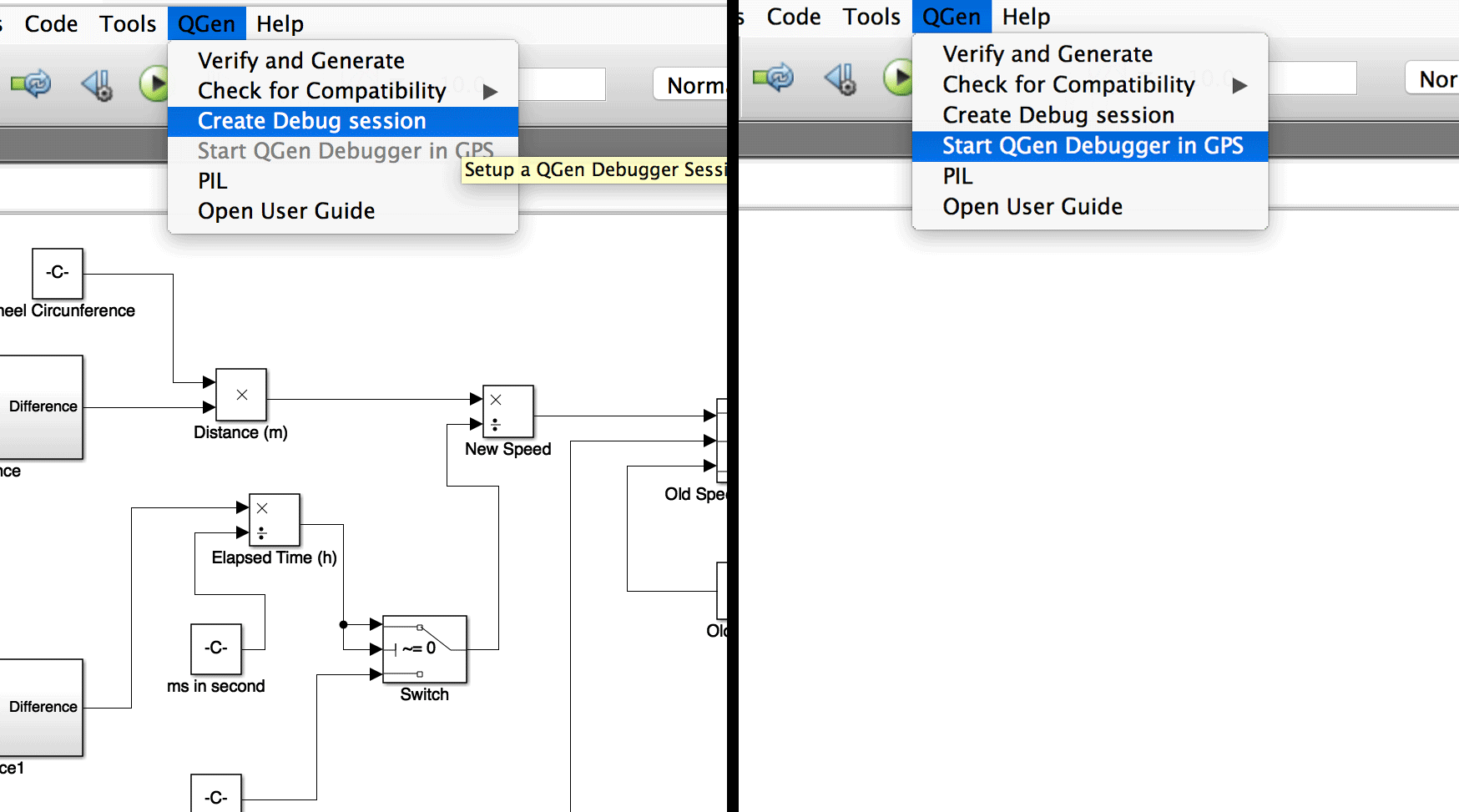This screenshot has height=812, width=1459.
Task: Click update diagram icon in left toolbar
Action: click(31, 83)
